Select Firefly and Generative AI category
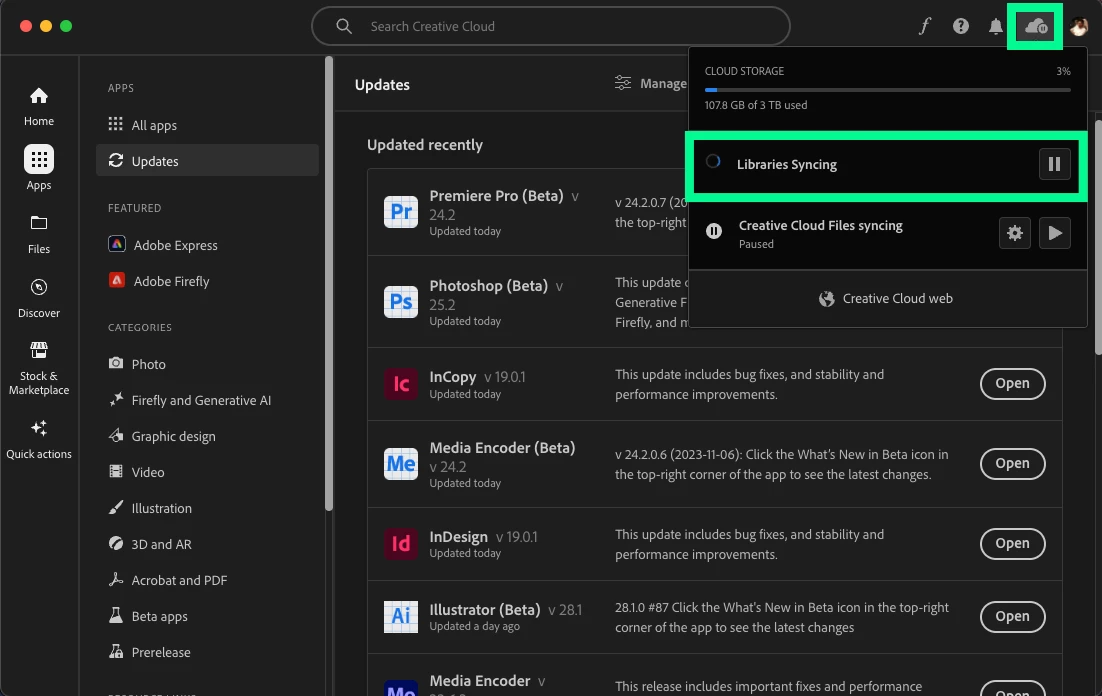 click(207, 400)
